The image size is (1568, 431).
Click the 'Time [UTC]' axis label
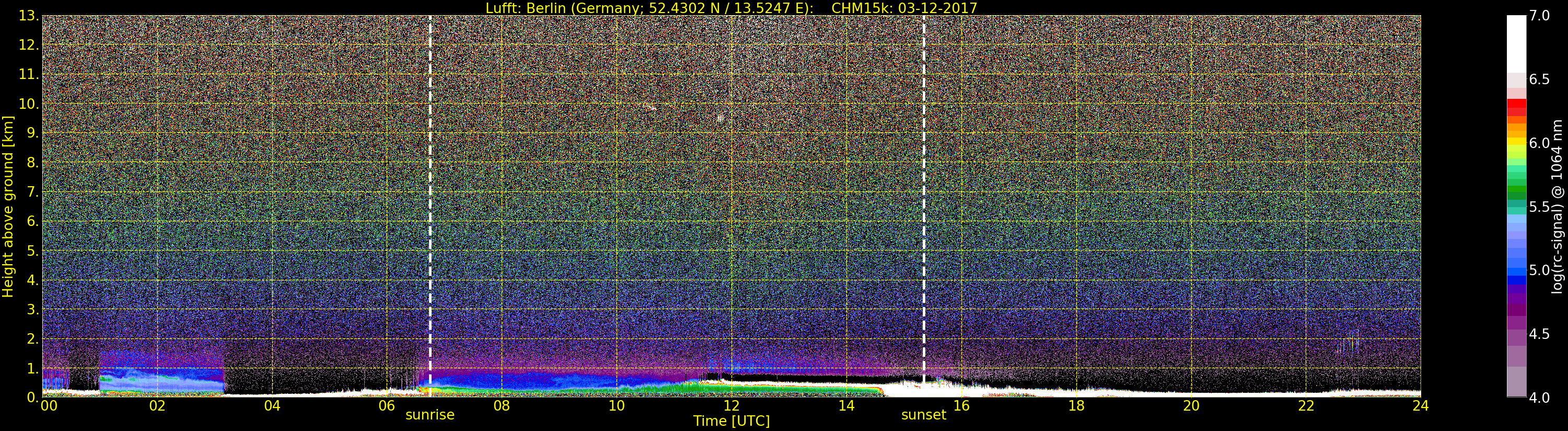coord(731,421)
